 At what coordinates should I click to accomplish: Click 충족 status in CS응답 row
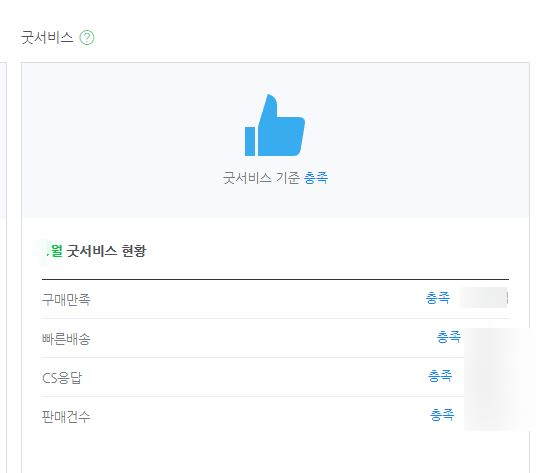440,376
